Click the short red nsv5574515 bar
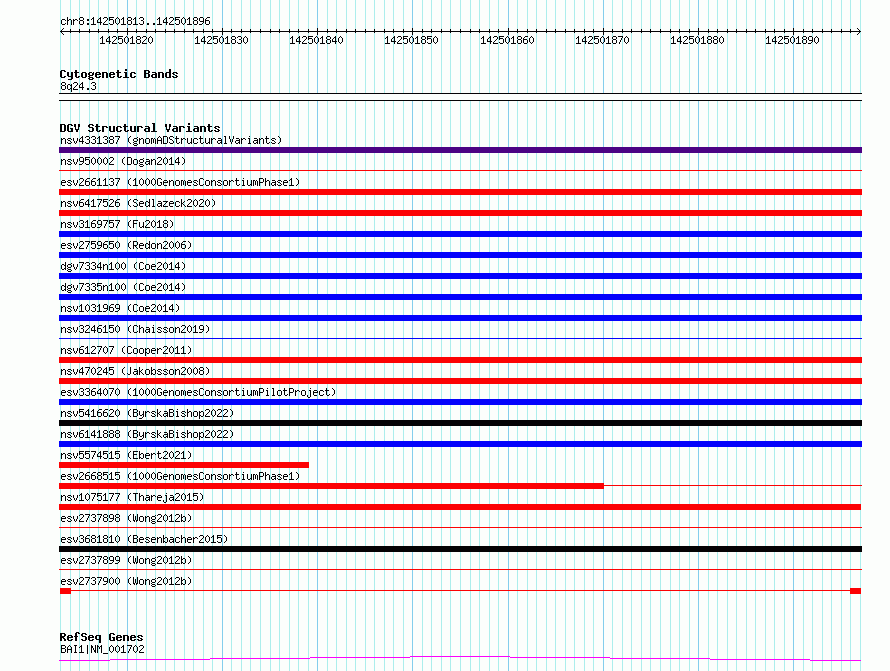Image resolution: width=890 pixels, height=671 pixels. pyautogui.click(x=184, y=465)
